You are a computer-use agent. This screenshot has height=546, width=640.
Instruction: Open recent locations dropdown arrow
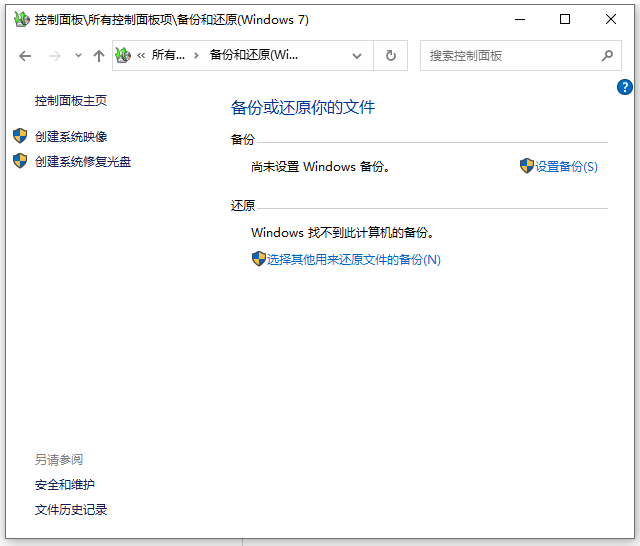coord(78,55)
